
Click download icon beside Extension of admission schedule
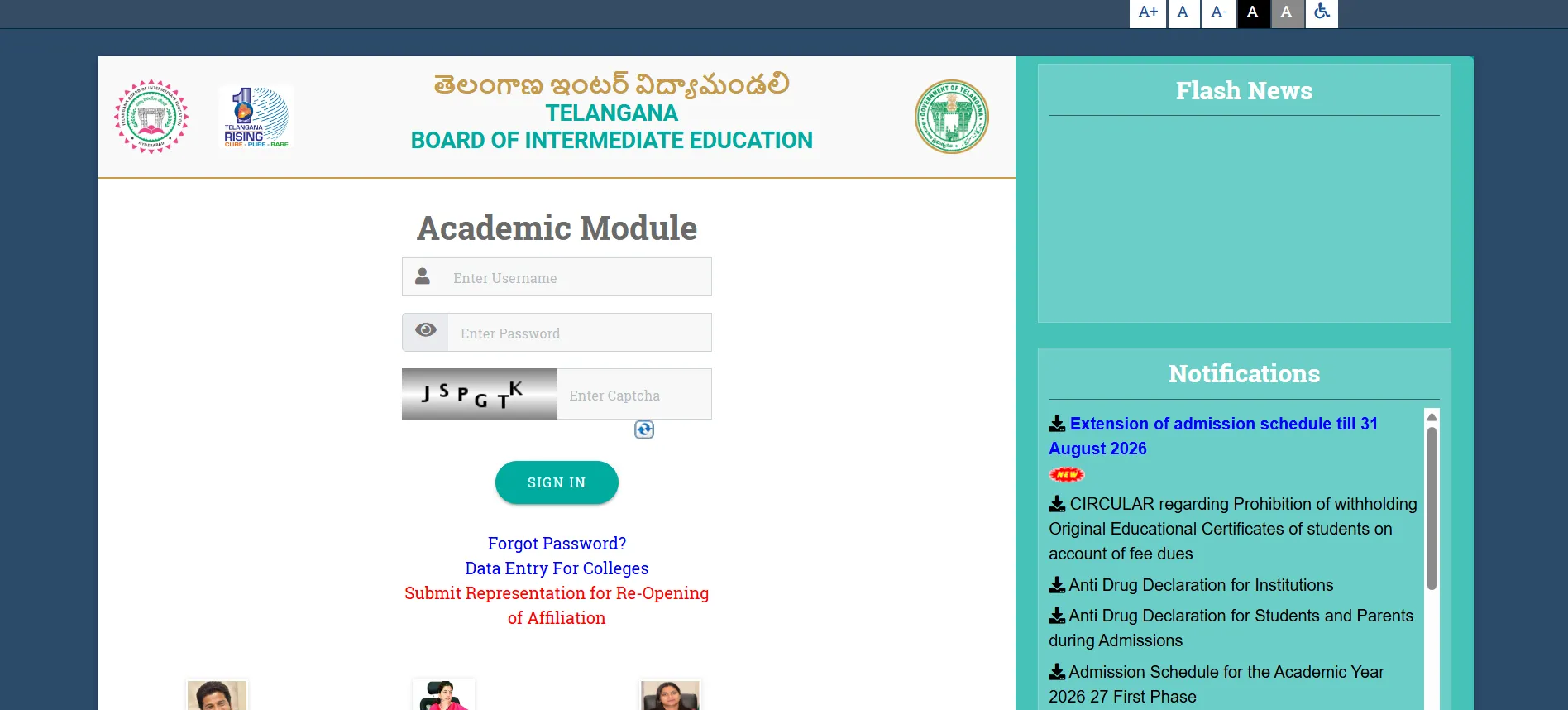[1057, 424]
